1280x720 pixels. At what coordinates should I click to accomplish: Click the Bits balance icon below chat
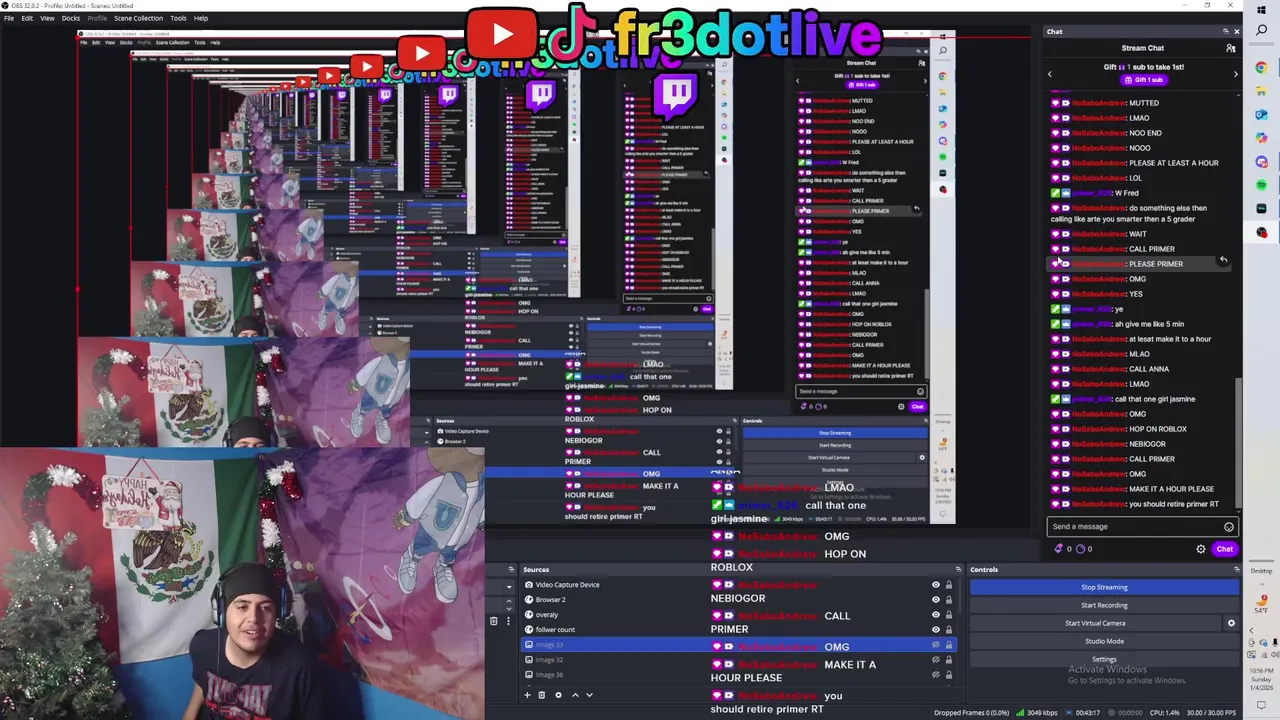(x=1059, y=549)
